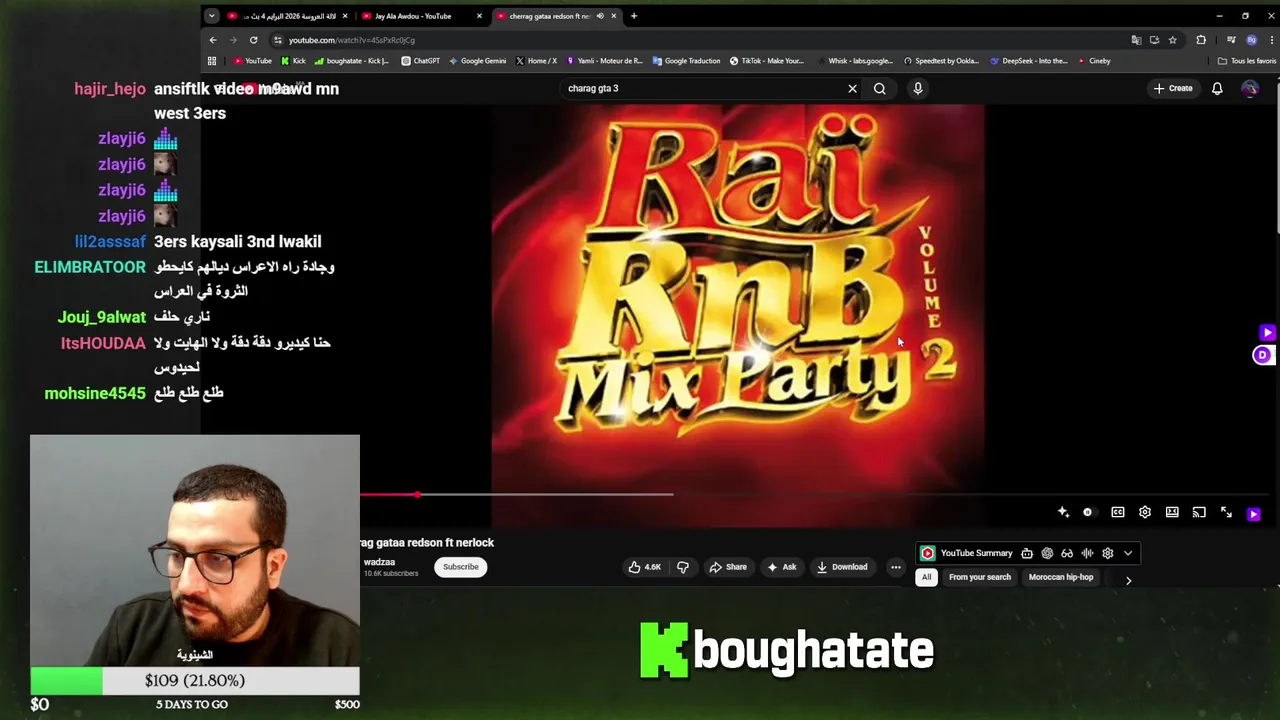Click the purple play icon at the video's right edge
The width and height of the screenshot is (1280, 720).
coord(1267,332)
